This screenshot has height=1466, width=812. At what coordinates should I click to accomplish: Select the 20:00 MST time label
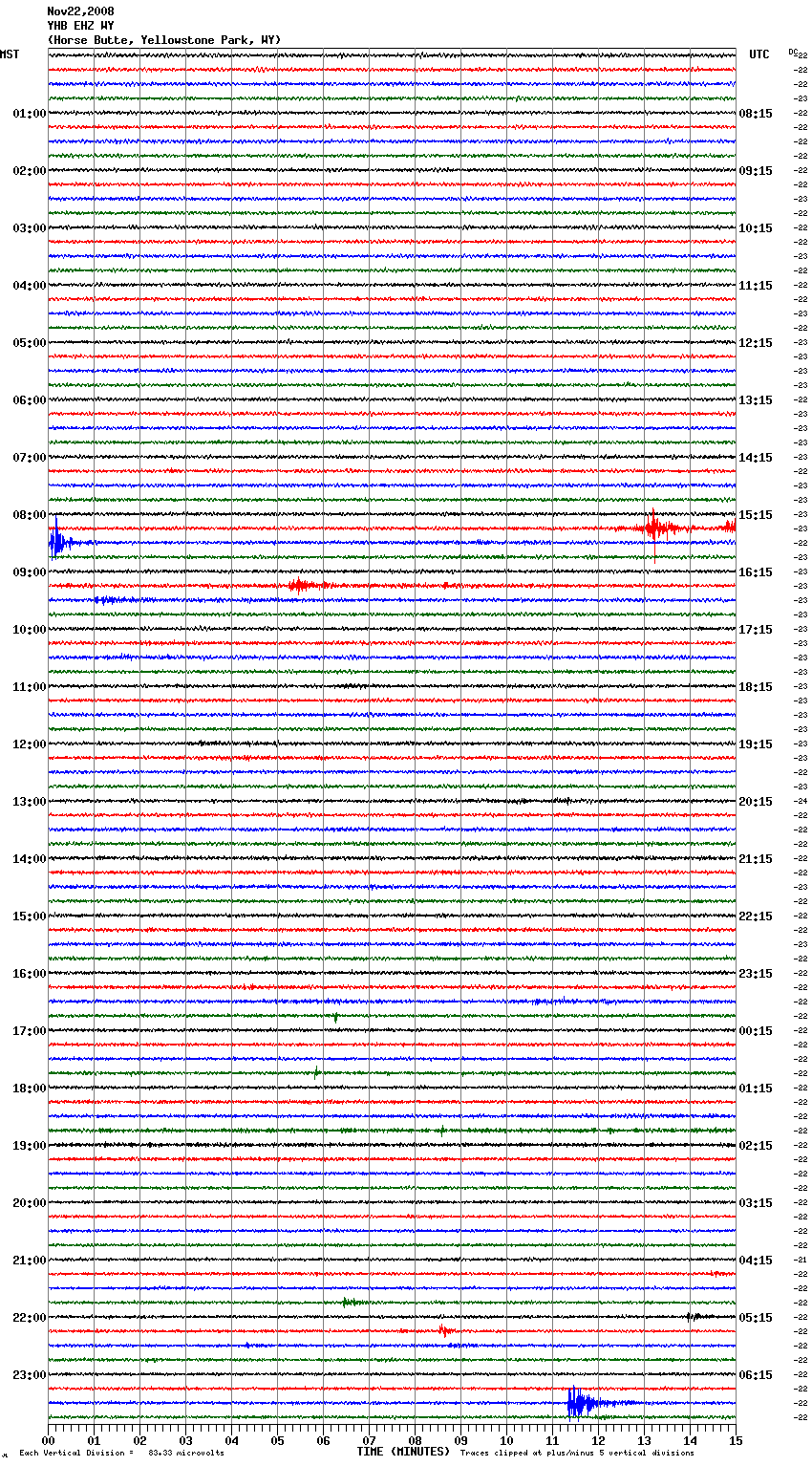30,1203
